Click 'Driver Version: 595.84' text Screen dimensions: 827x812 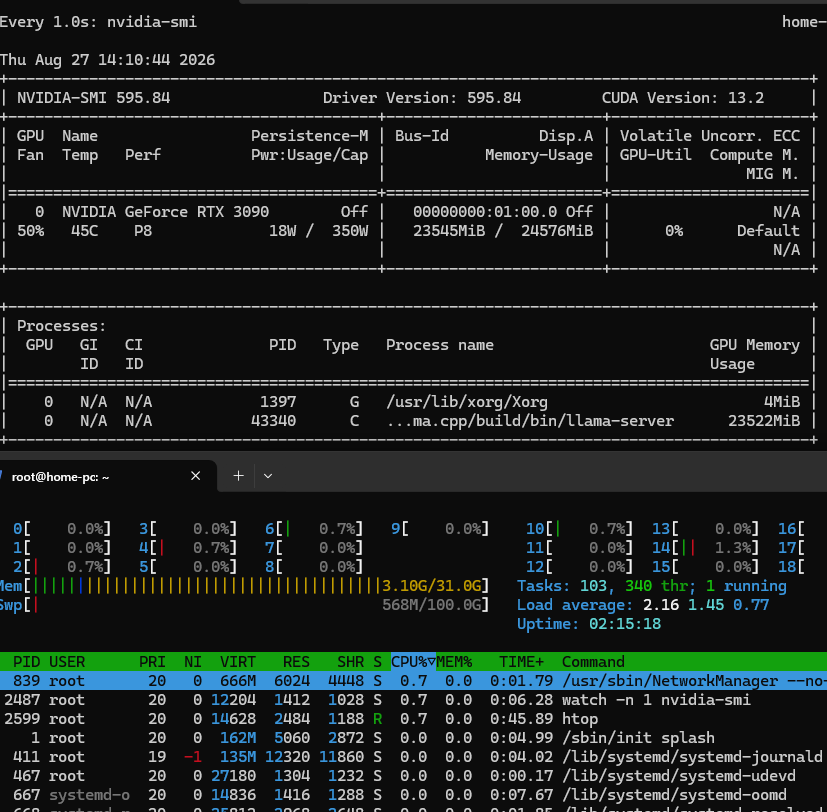pyautogui.click(x=421, y=98)
